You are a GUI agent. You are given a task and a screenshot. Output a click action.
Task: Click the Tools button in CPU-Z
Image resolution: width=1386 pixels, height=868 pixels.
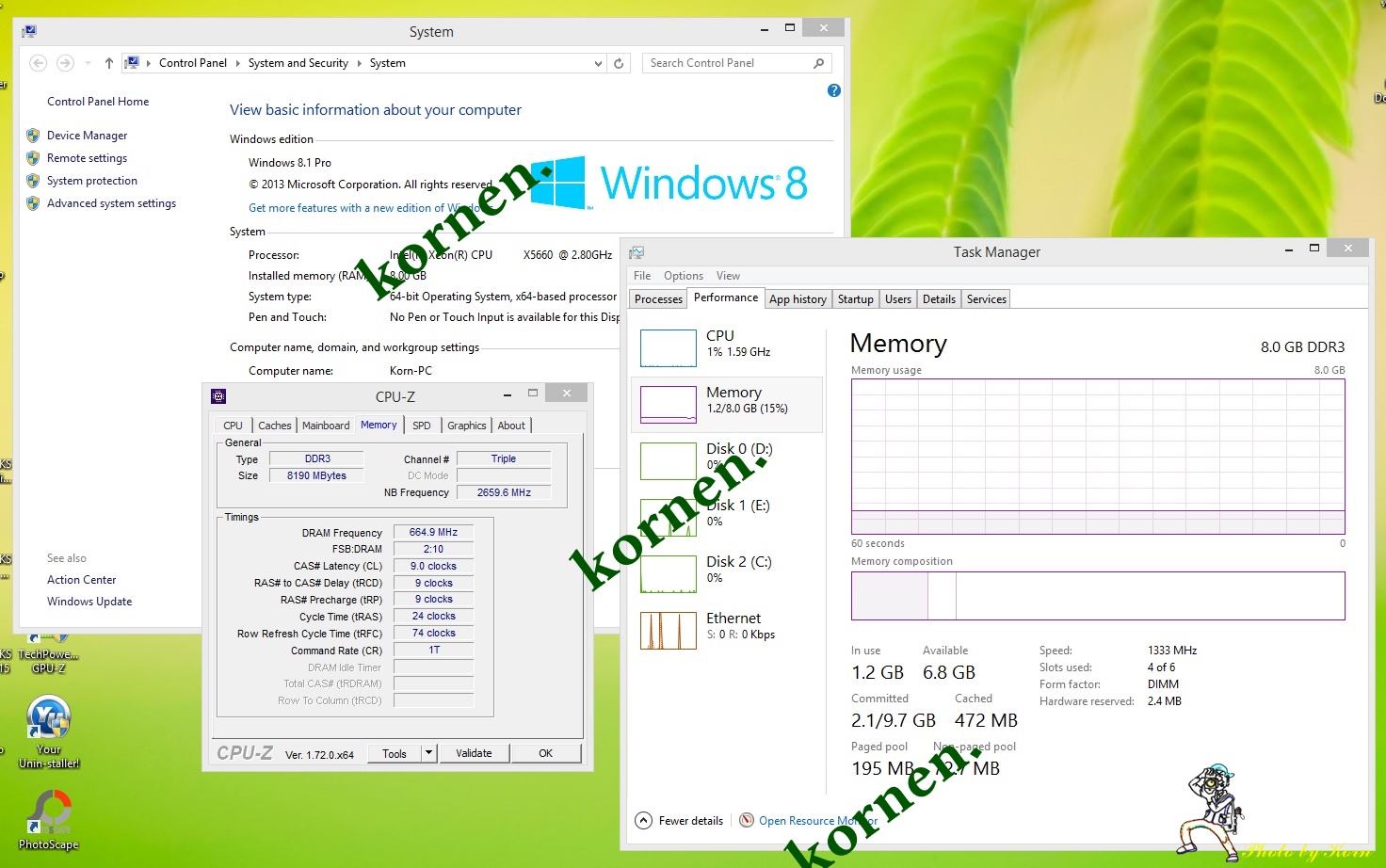tap(395, 753)
